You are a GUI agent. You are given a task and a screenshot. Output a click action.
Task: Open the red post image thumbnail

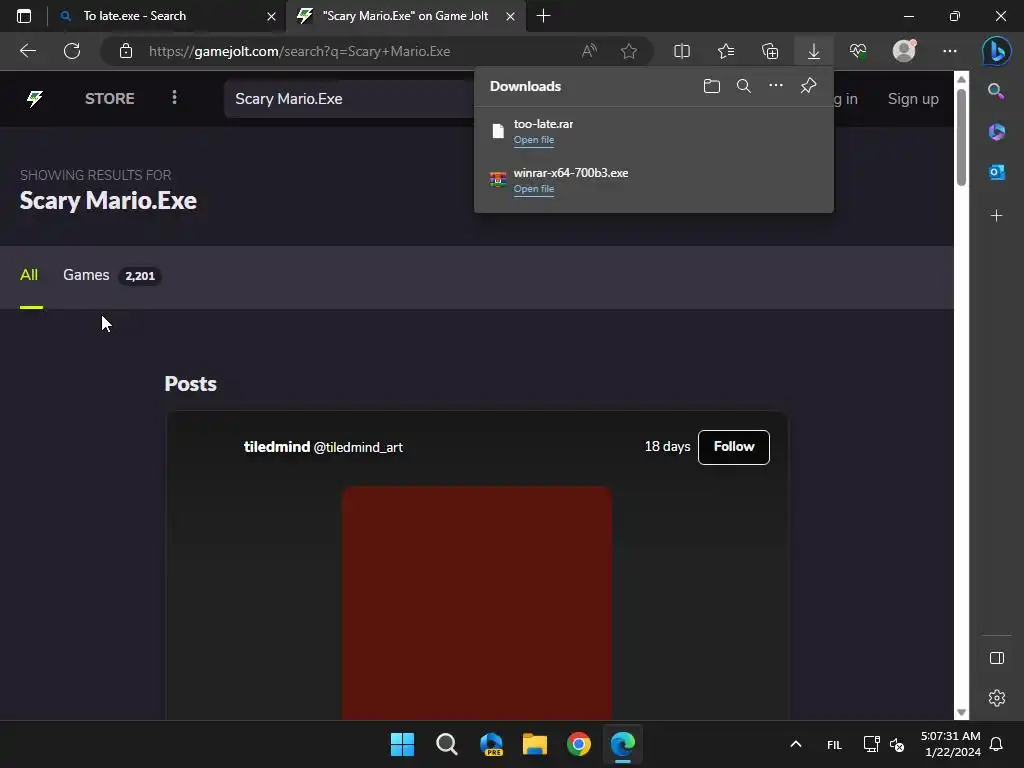tap(477, 602)
